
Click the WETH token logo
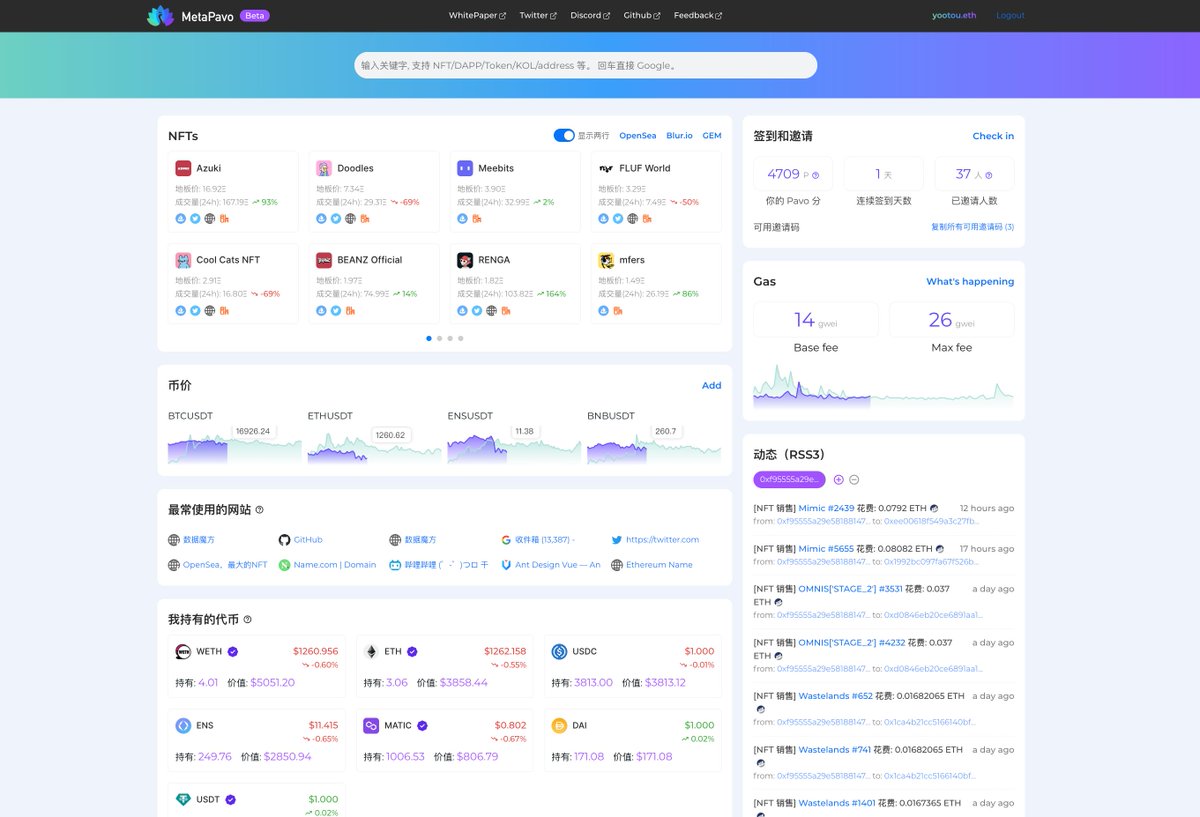(183, 651)
